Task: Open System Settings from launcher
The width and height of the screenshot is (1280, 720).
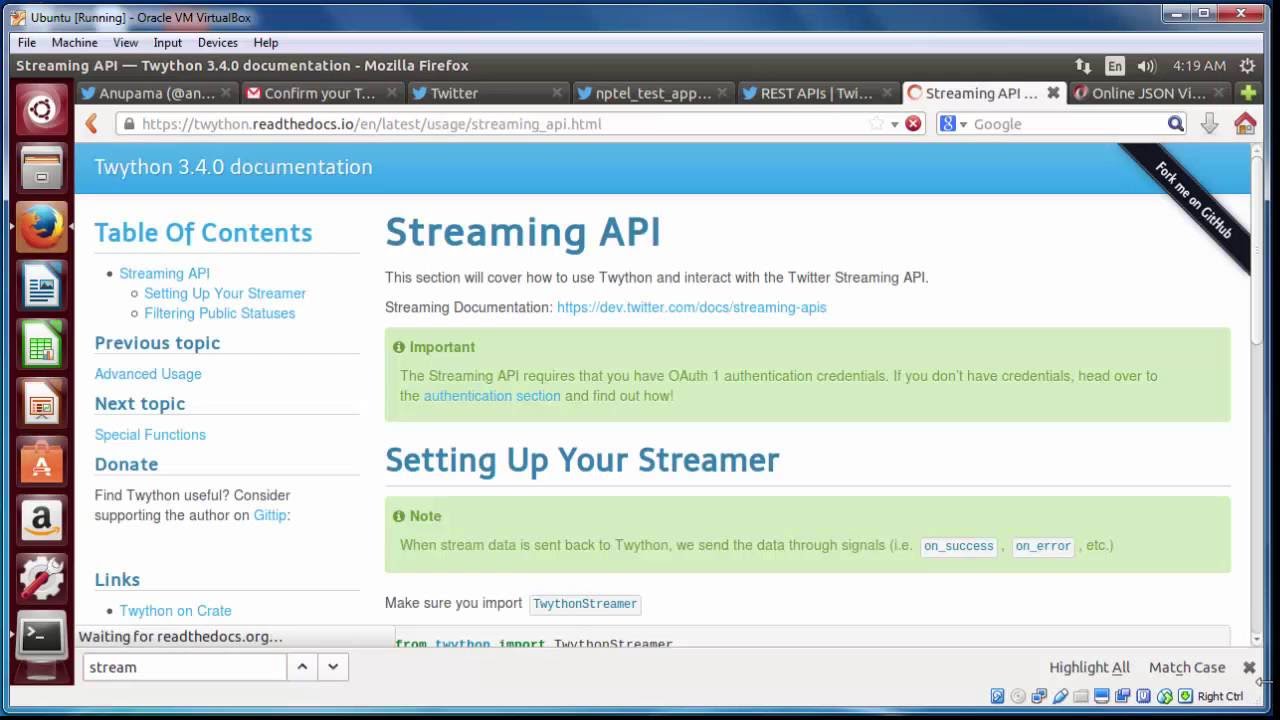Action: pos(41,577)
